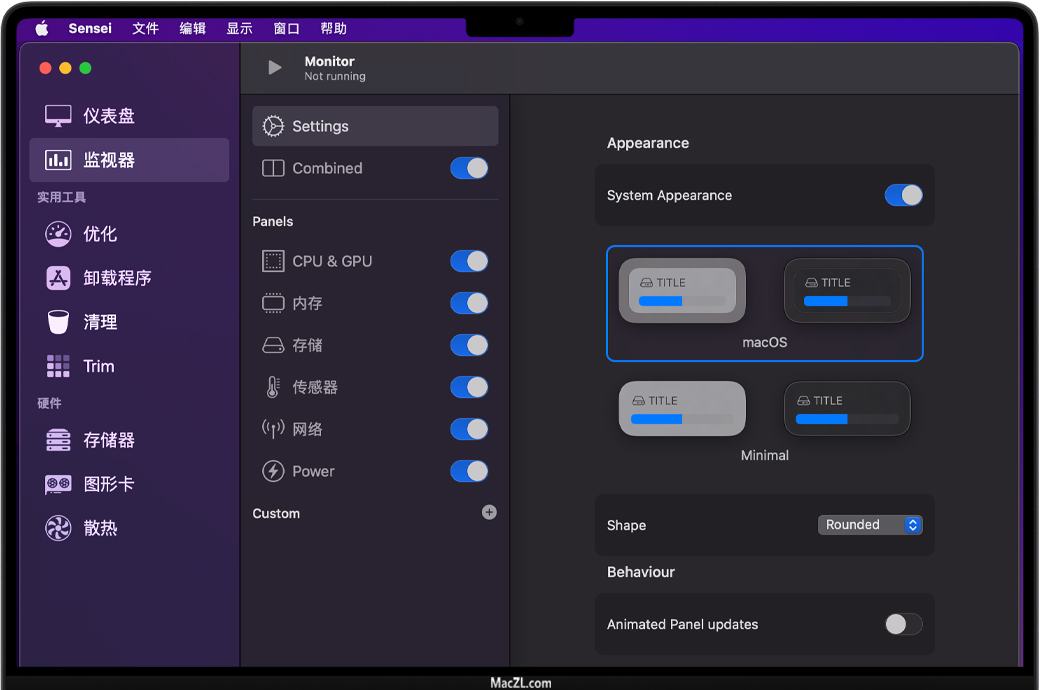Image resolution: width=1040 pixels, height=690 pixels.
Task: Open the Trim sidebar item
Action: (97, 366)
